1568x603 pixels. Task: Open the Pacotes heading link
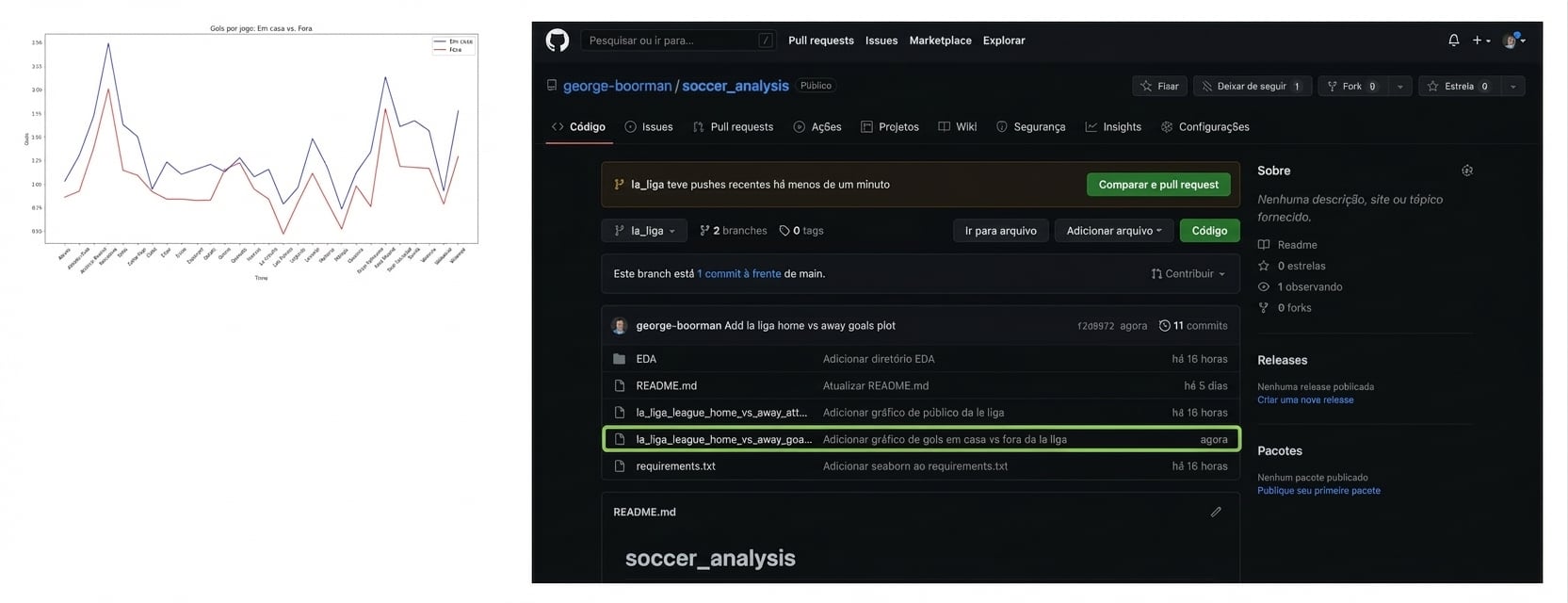coord(1280,451)
